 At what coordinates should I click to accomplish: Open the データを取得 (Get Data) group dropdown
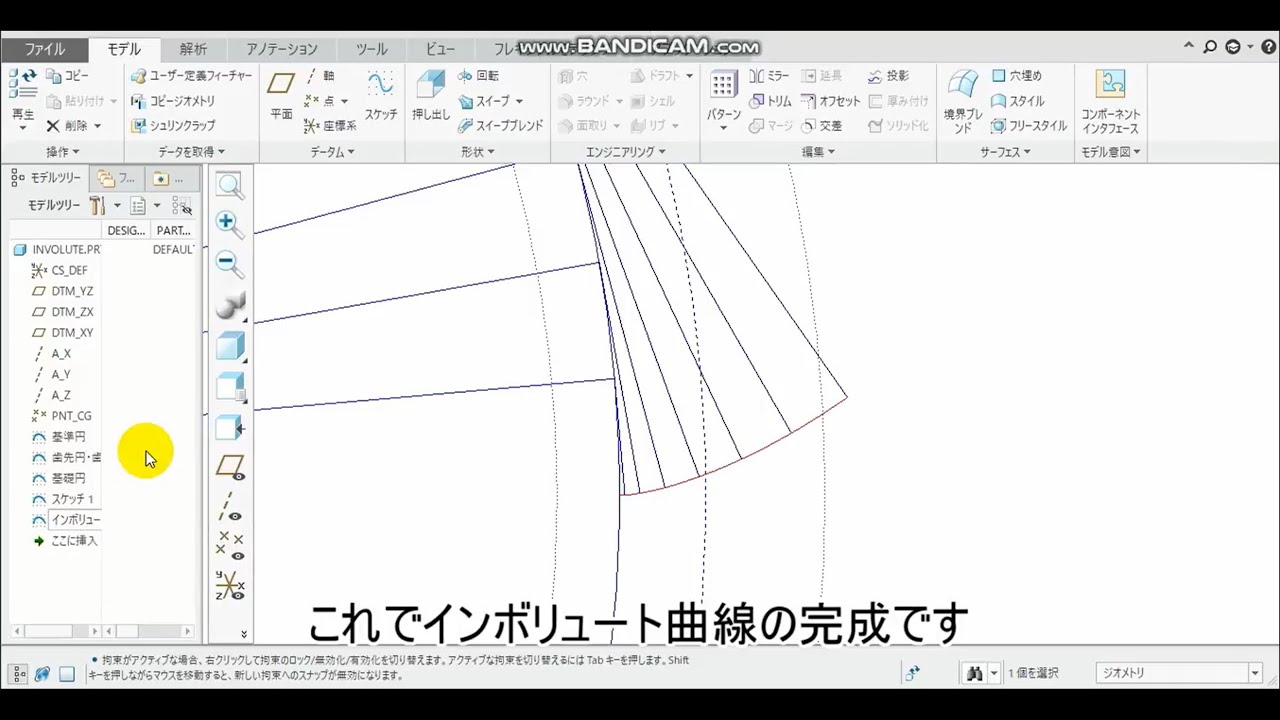pyautogui.click(x=191, y=152)
